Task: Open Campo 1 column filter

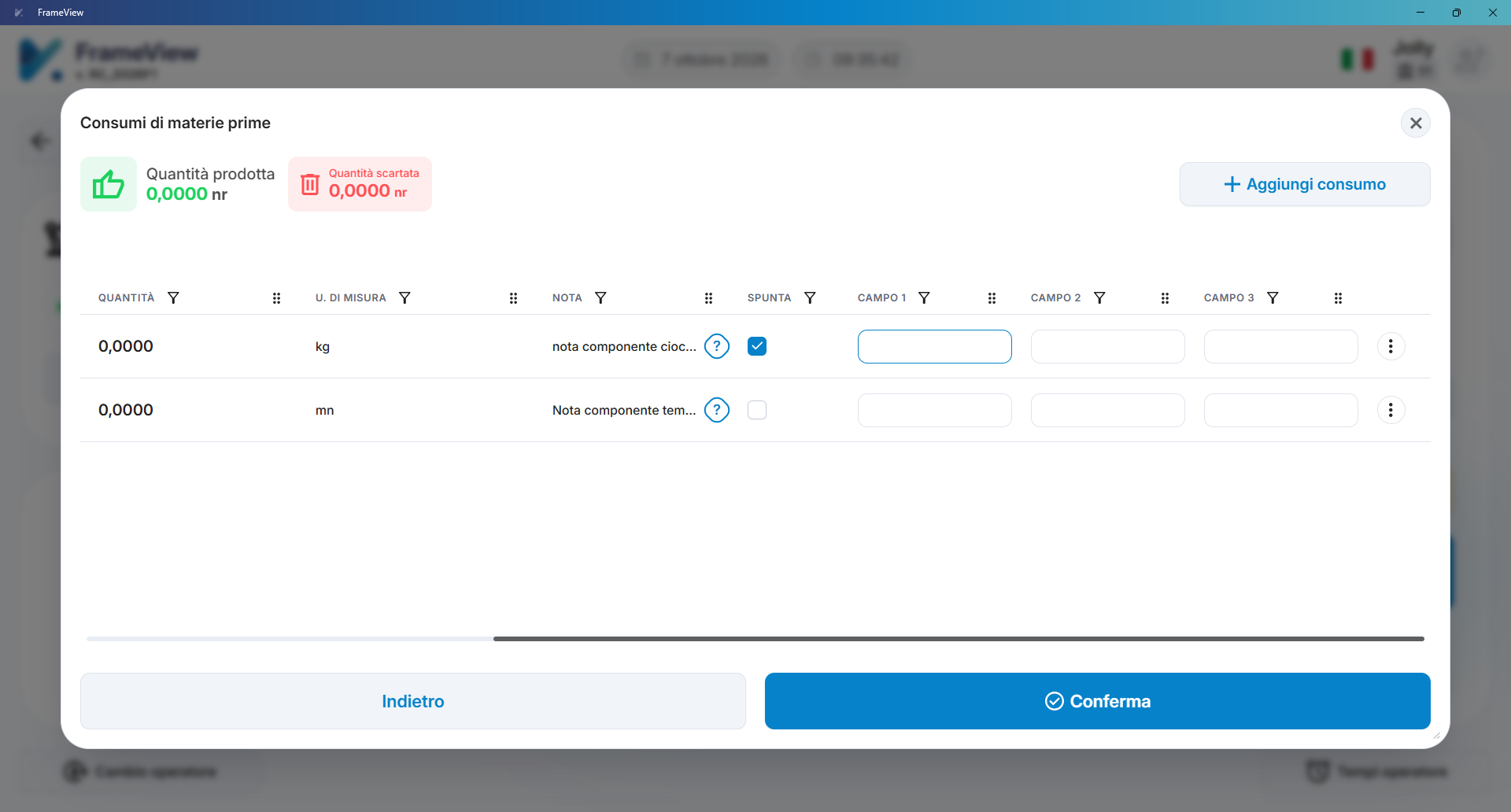Action: [x=925, y=298]
